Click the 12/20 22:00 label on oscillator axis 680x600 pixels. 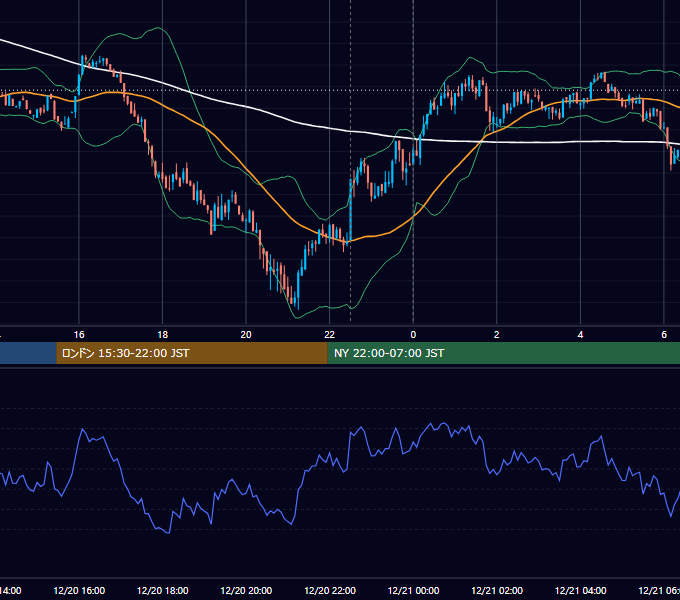pos(330,590)
